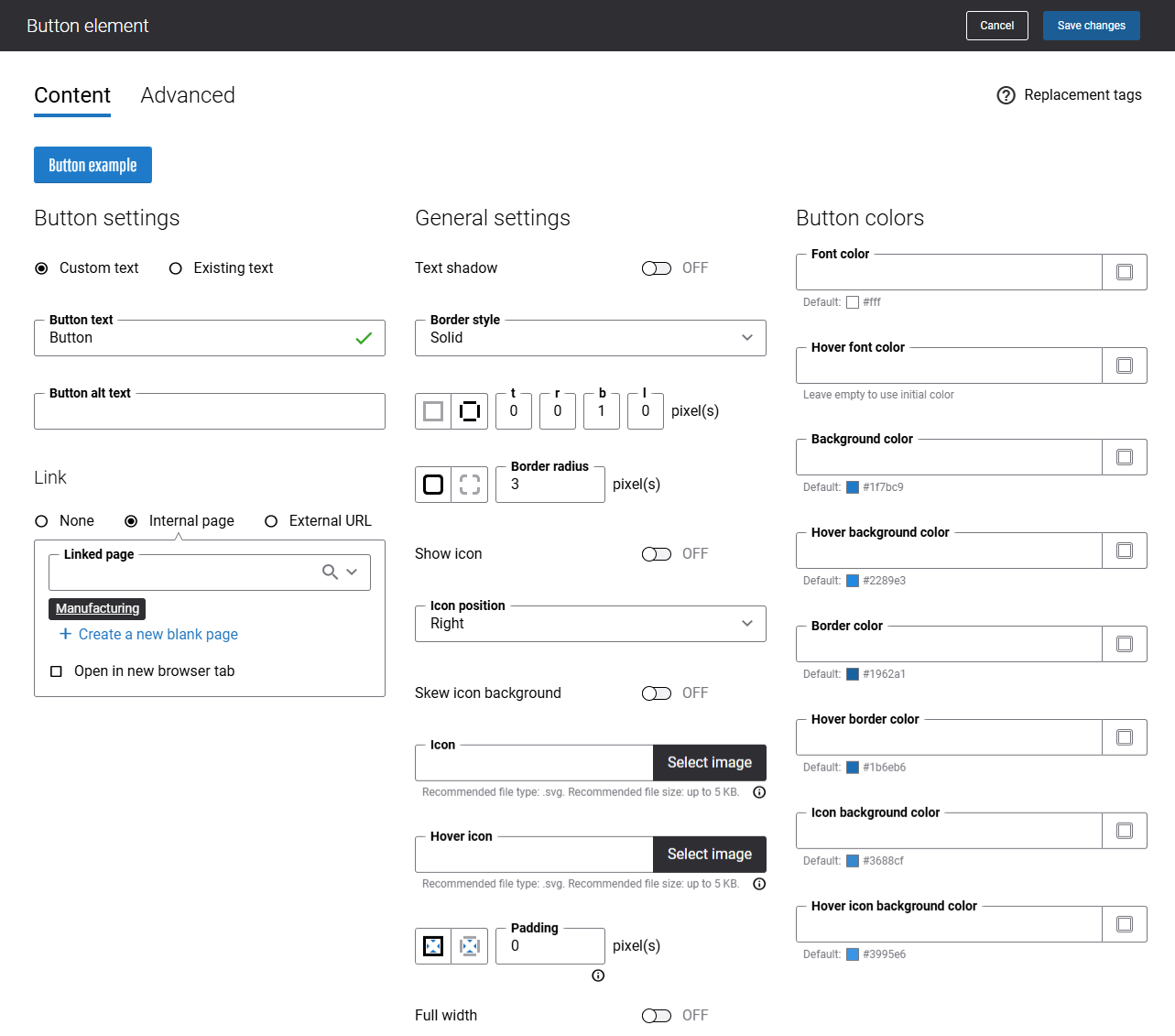This screenshot has width=1175, height=1036.
Task: Click top border width field
Action: (x=514, y=411)
